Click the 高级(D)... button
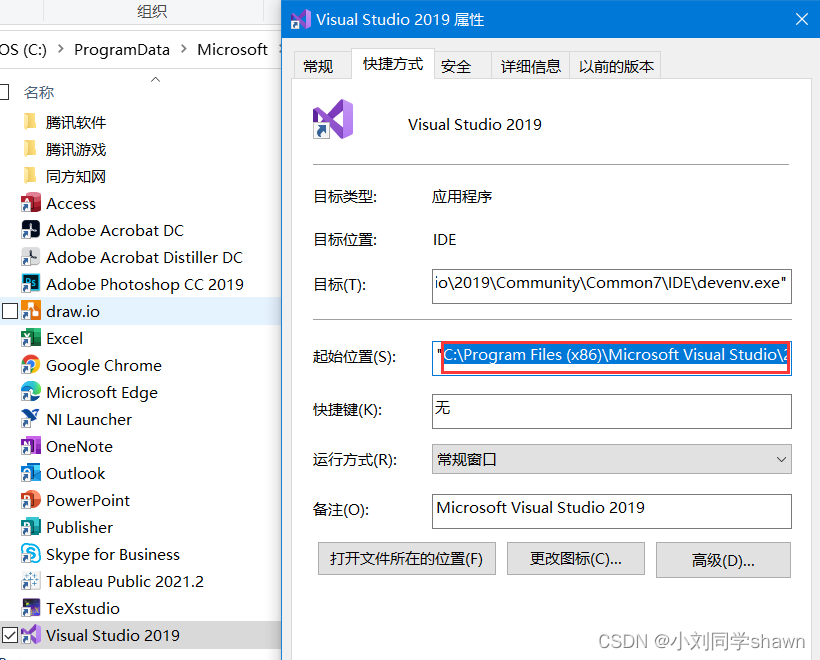The height and width of the screenshot is (660, 820). pos(723,560)
